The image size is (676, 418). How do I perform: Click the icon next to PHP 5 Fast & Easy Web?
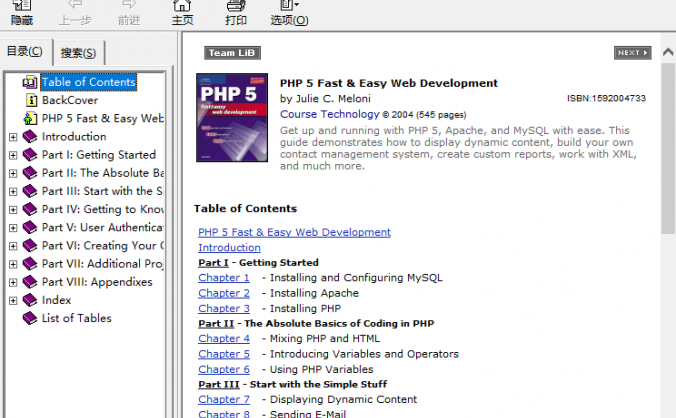[30, 118]
